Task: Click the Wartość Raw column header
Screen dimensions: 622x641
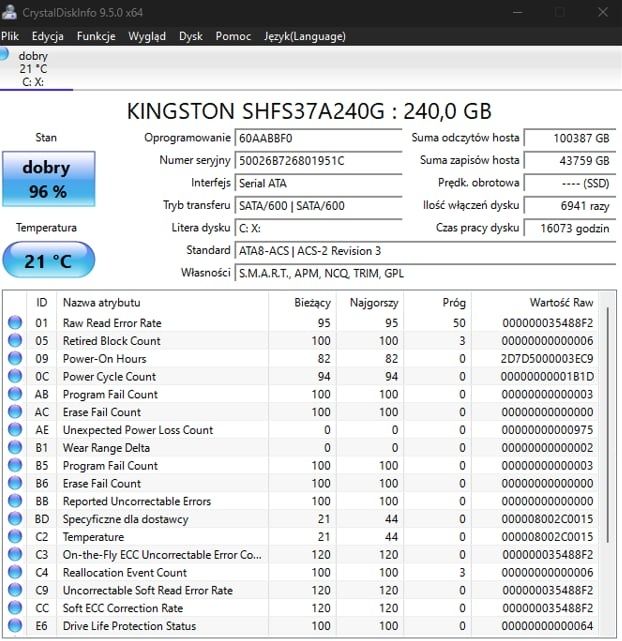Action: point(535,303)
